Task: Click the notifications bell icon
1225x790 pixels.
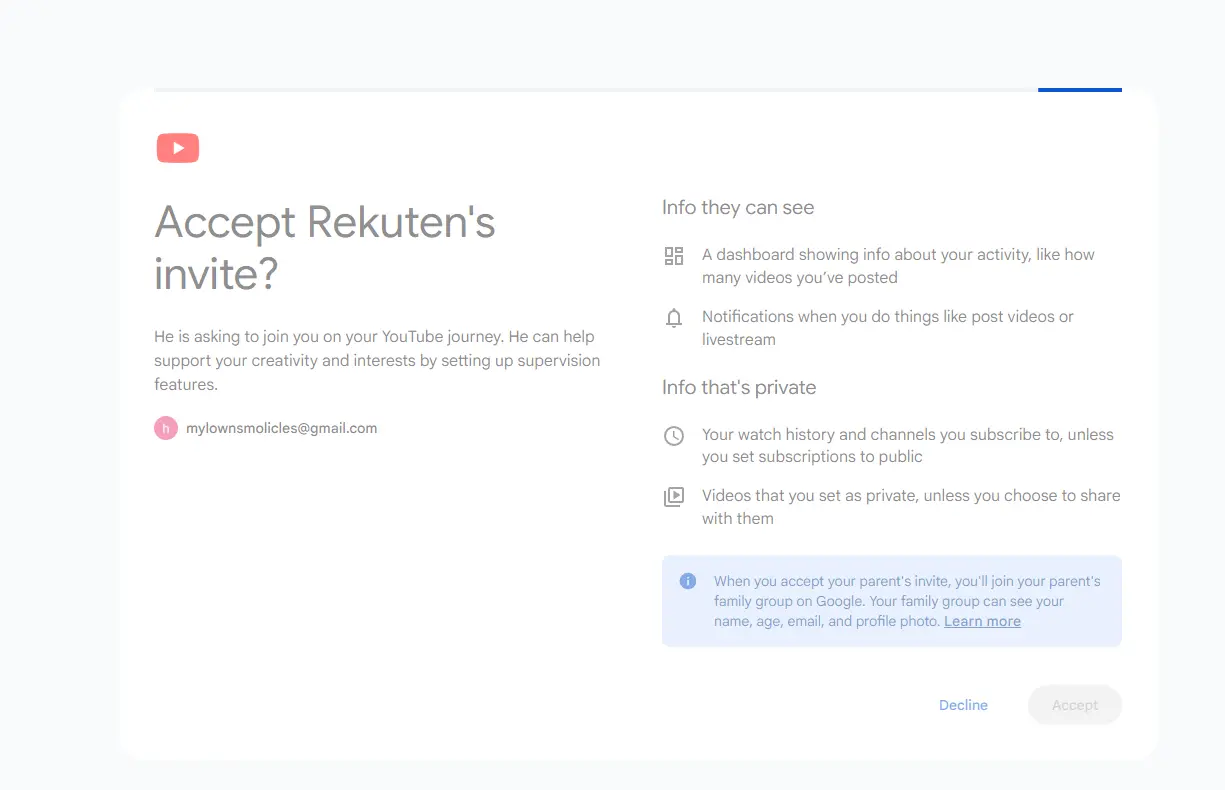Action: pos(674,318)
